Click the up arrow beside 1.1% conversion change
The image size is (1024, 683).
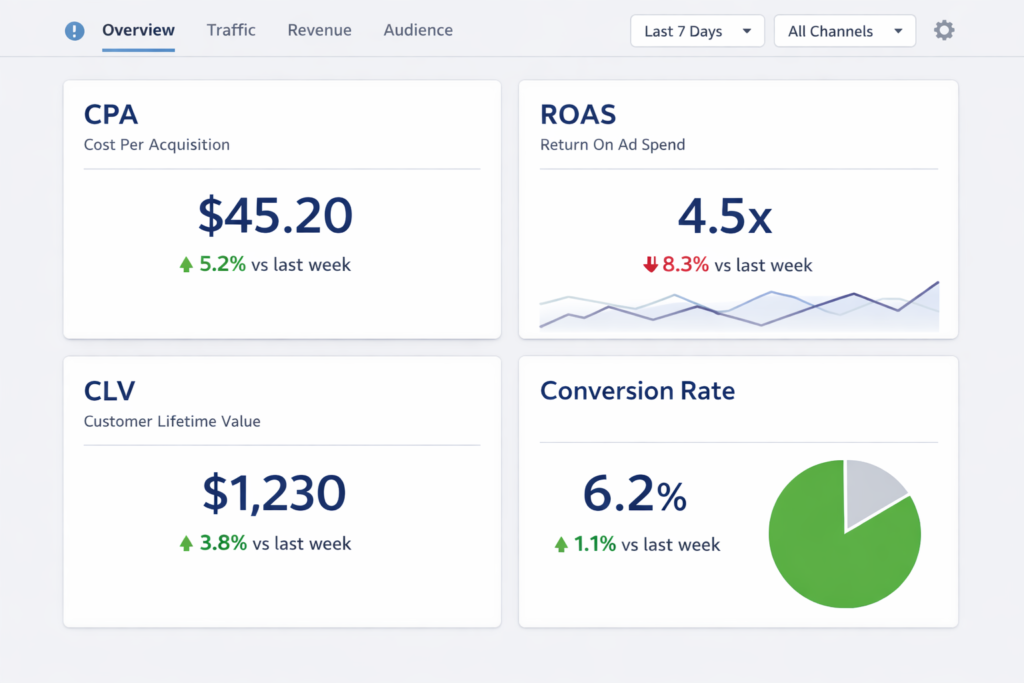point(562,545)
